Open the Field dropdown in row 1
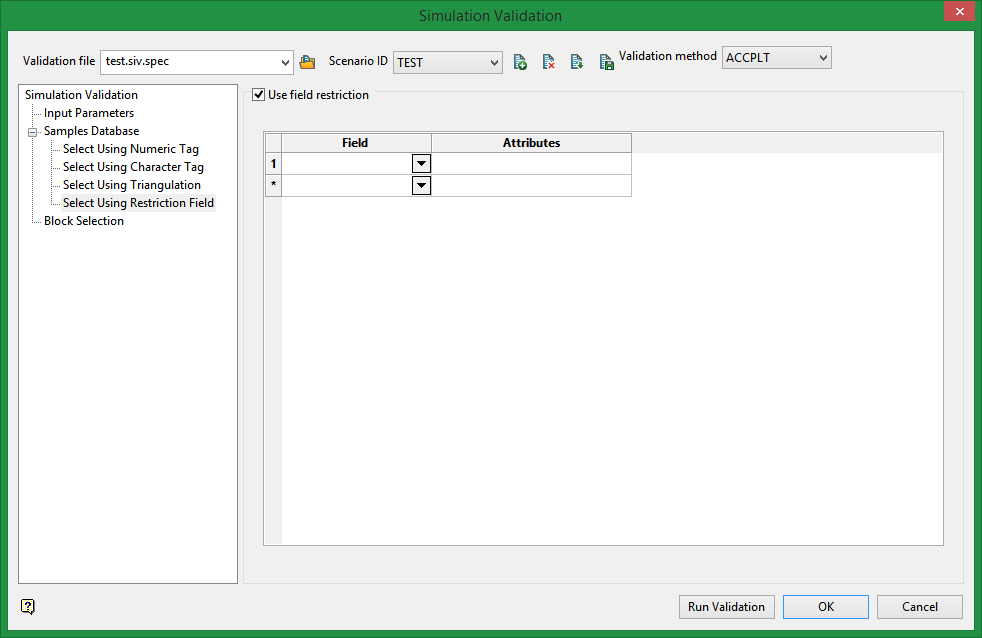Viewport: 982px width, 638px height. pyautogui.click(x=421, y=164)
